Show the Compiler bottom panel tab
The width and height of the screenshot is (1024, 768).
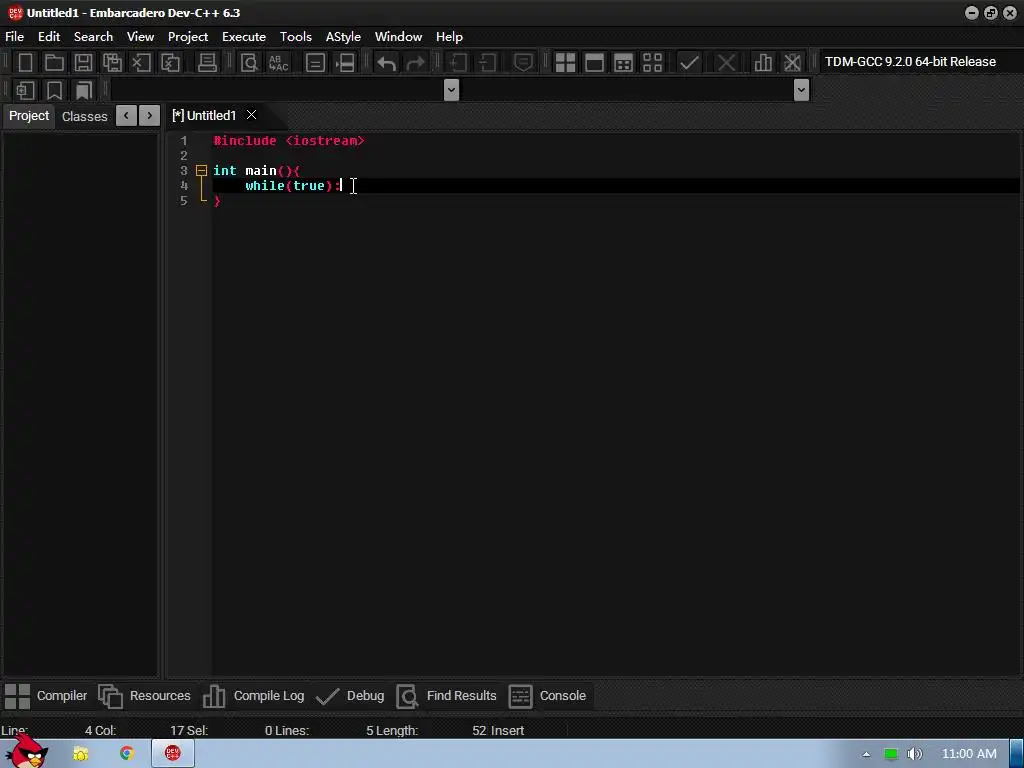[x=46, y=696]
